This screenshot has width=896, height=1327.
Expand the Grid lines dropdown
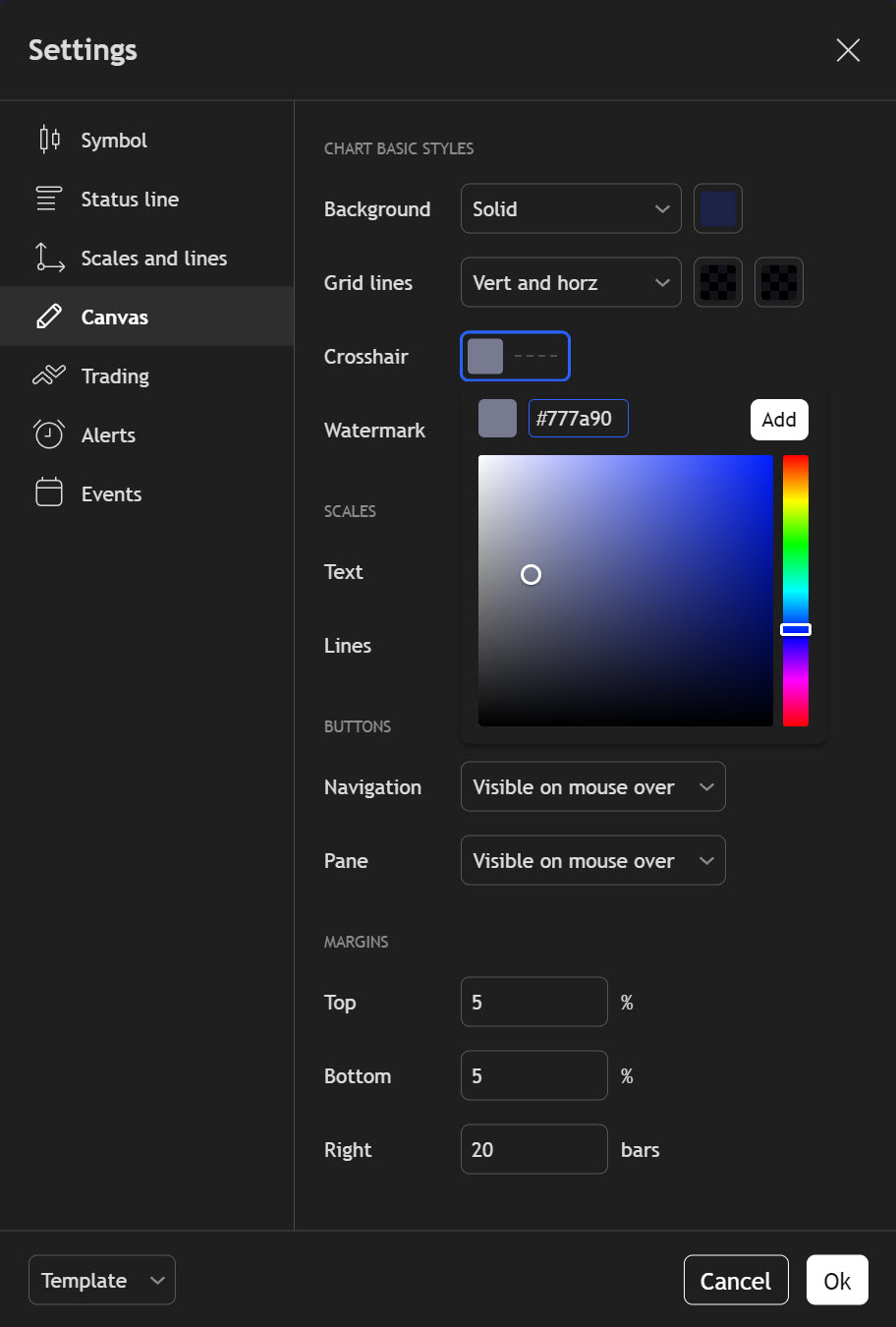pos(570,282)
